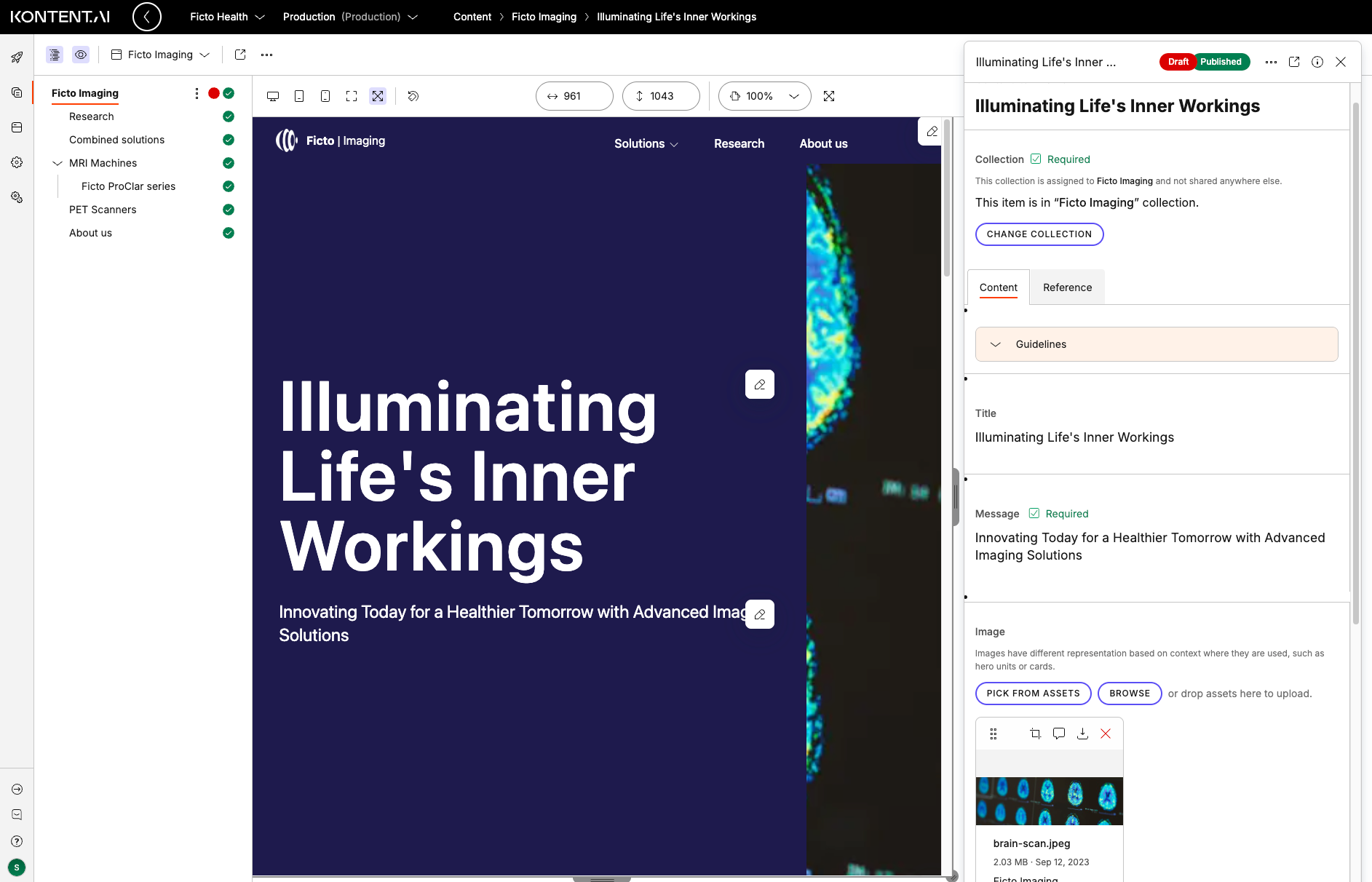
Task: Toggle the preview eye icon
Action: coord(80,55)
